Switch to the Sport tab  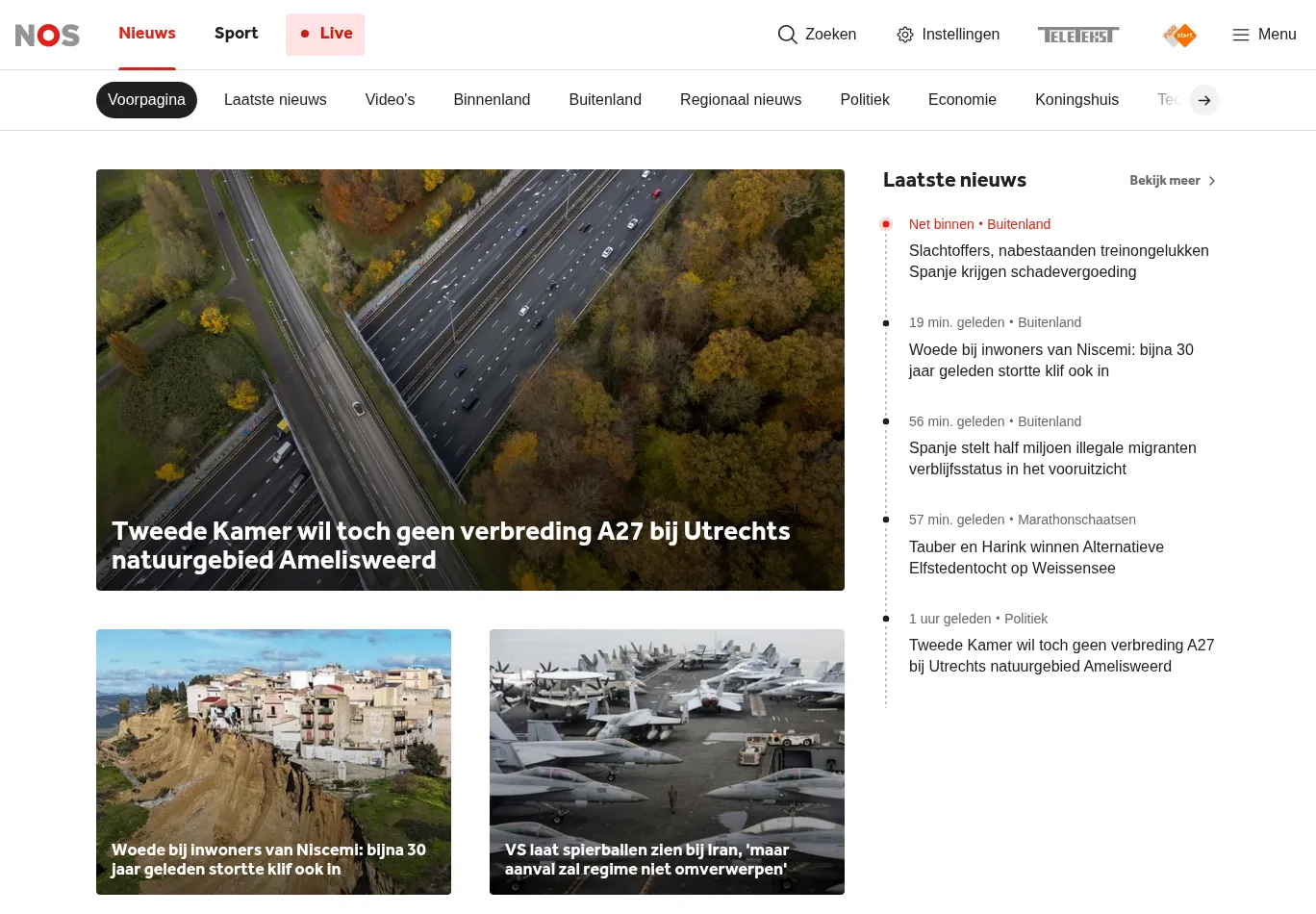click(236, 34)
